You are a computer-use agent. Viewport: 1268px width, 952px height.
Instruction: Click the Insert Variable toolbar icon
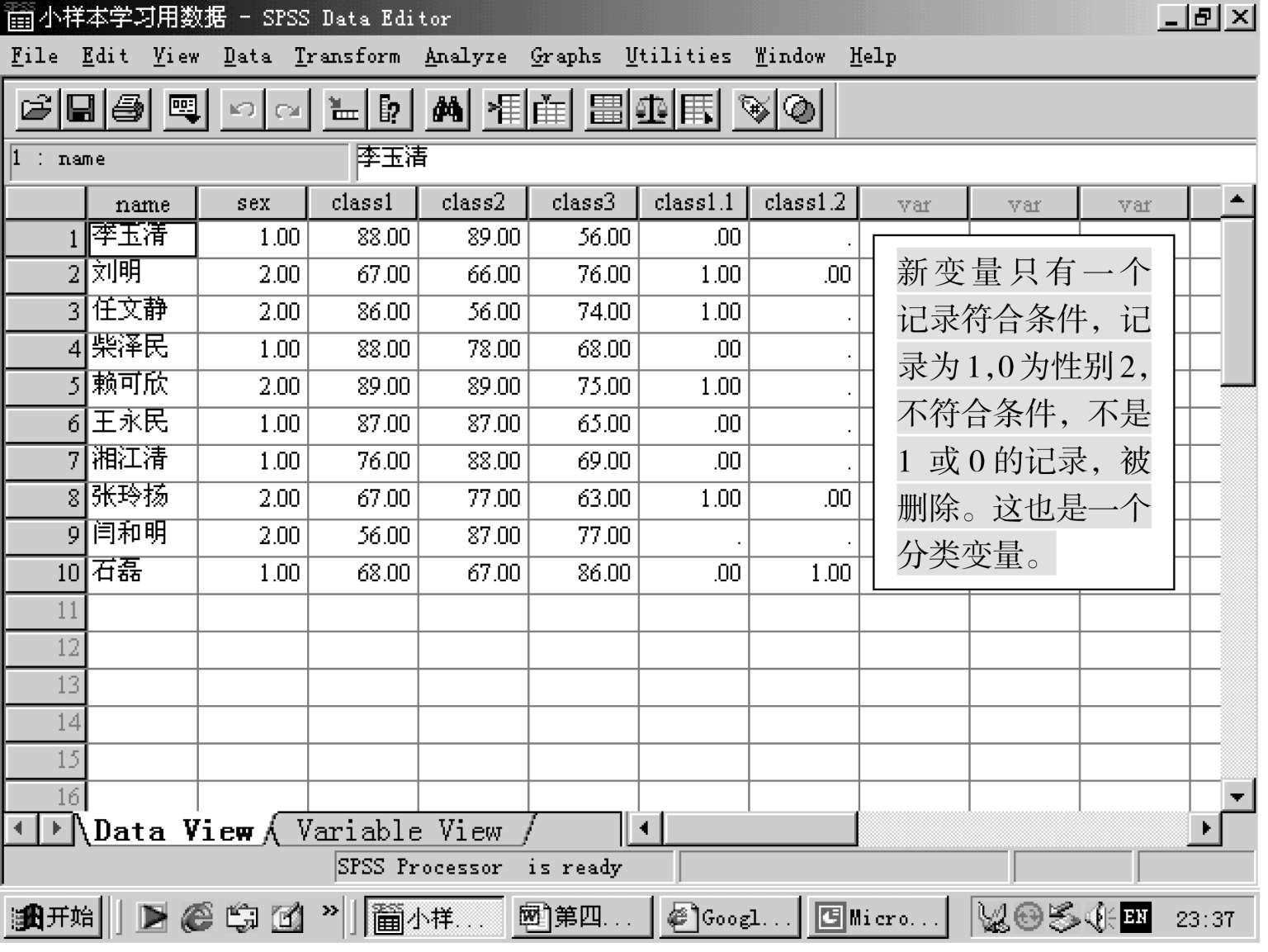549,109
